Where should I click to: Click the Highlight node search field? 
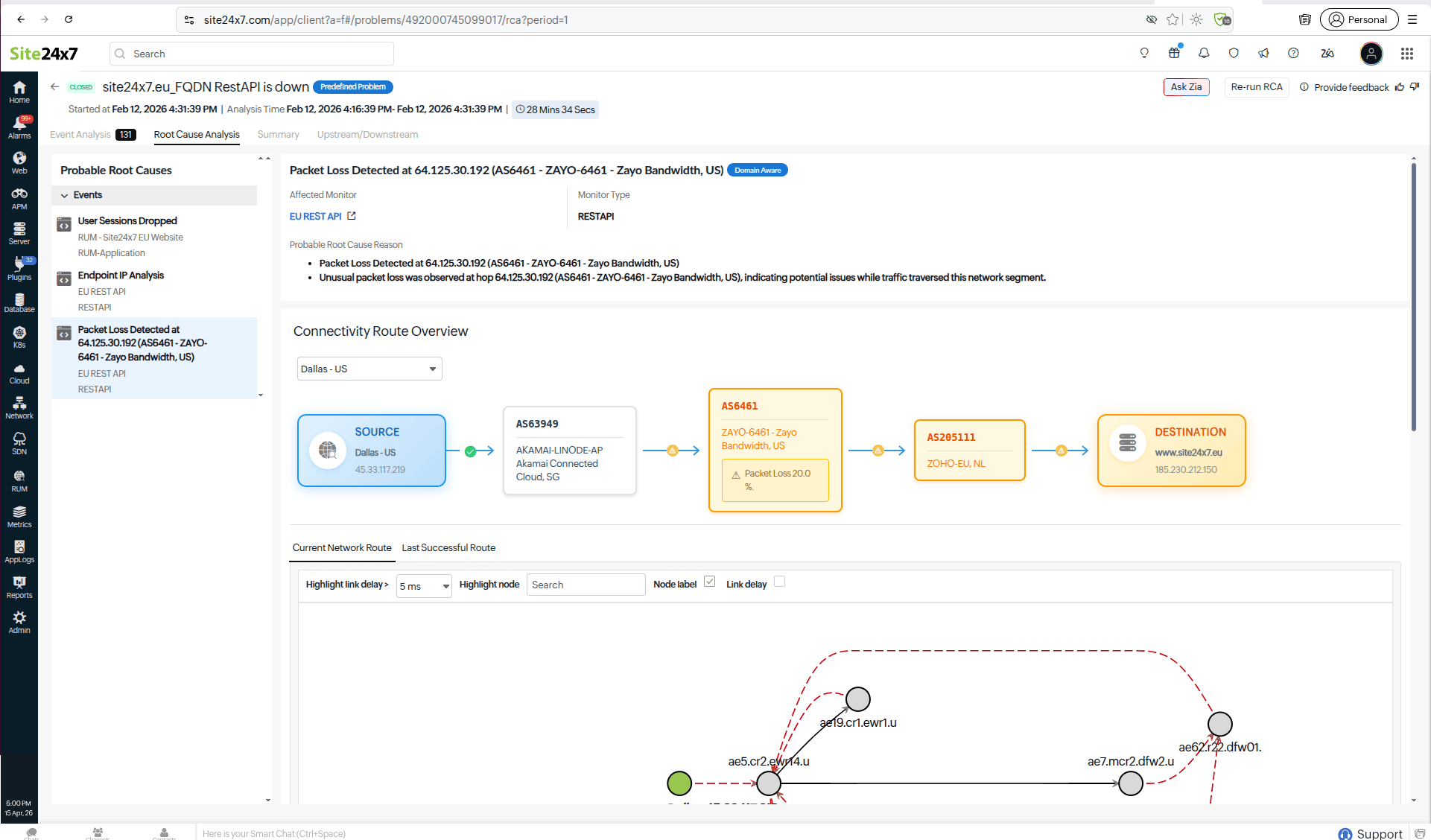tap(586, 585)
